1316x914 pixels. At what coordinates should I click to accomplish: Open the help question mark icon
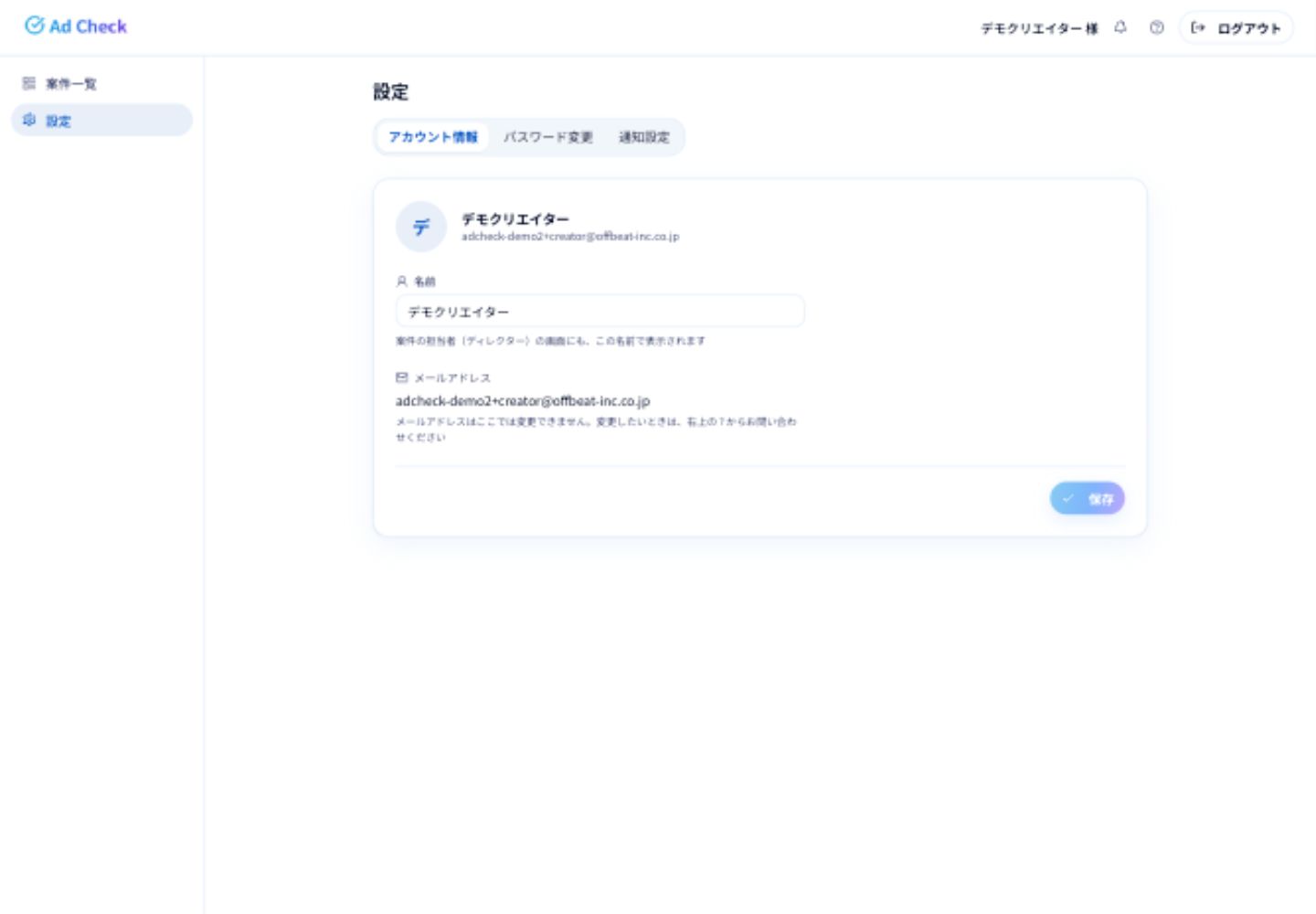point(1157,27)
